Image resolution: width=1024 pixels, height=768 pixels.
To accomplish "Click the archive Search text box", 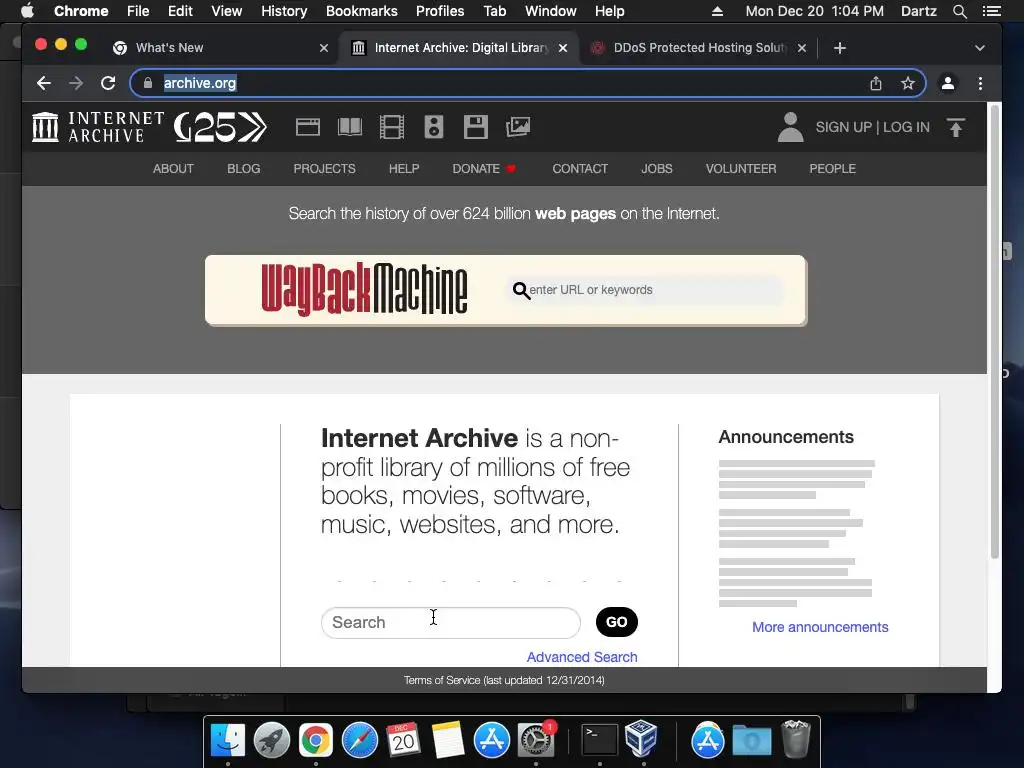I will pyautogui.click(x=451, y=622).
